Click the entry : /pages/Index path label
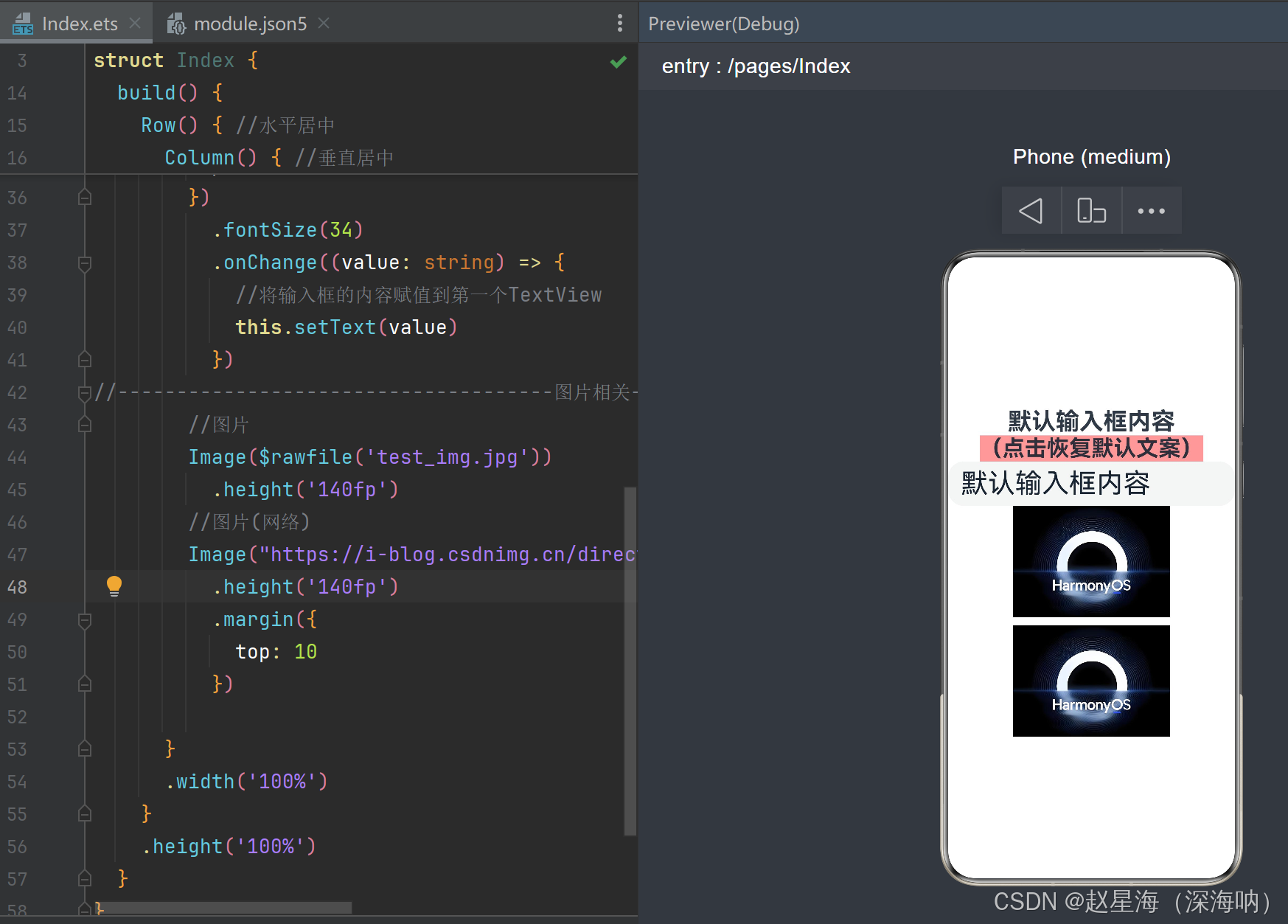The height and width of the screenshot is (924, 1288). [x=756, y=66]
